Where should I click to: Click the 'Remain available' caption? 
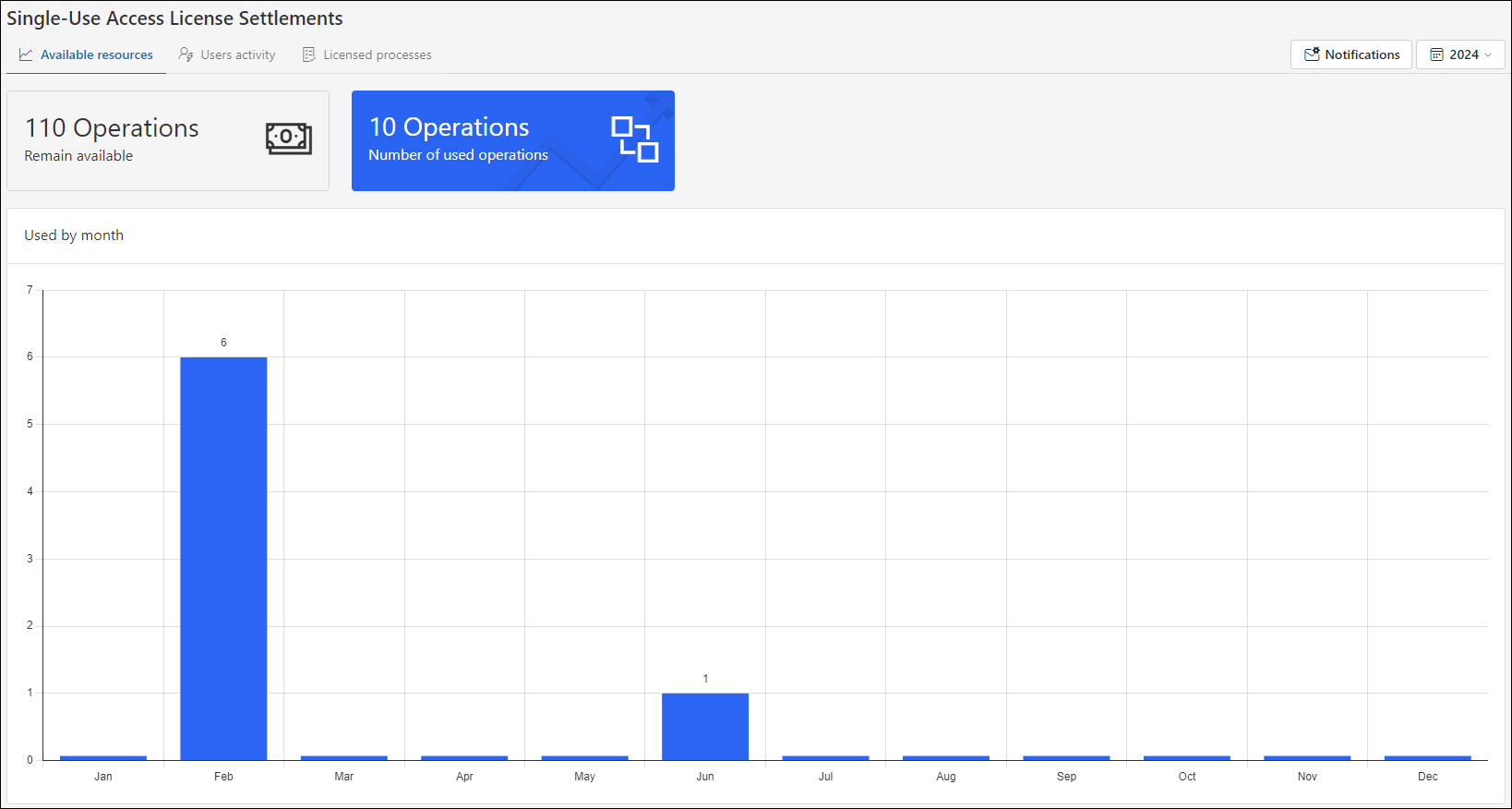[x=78, y=156]
